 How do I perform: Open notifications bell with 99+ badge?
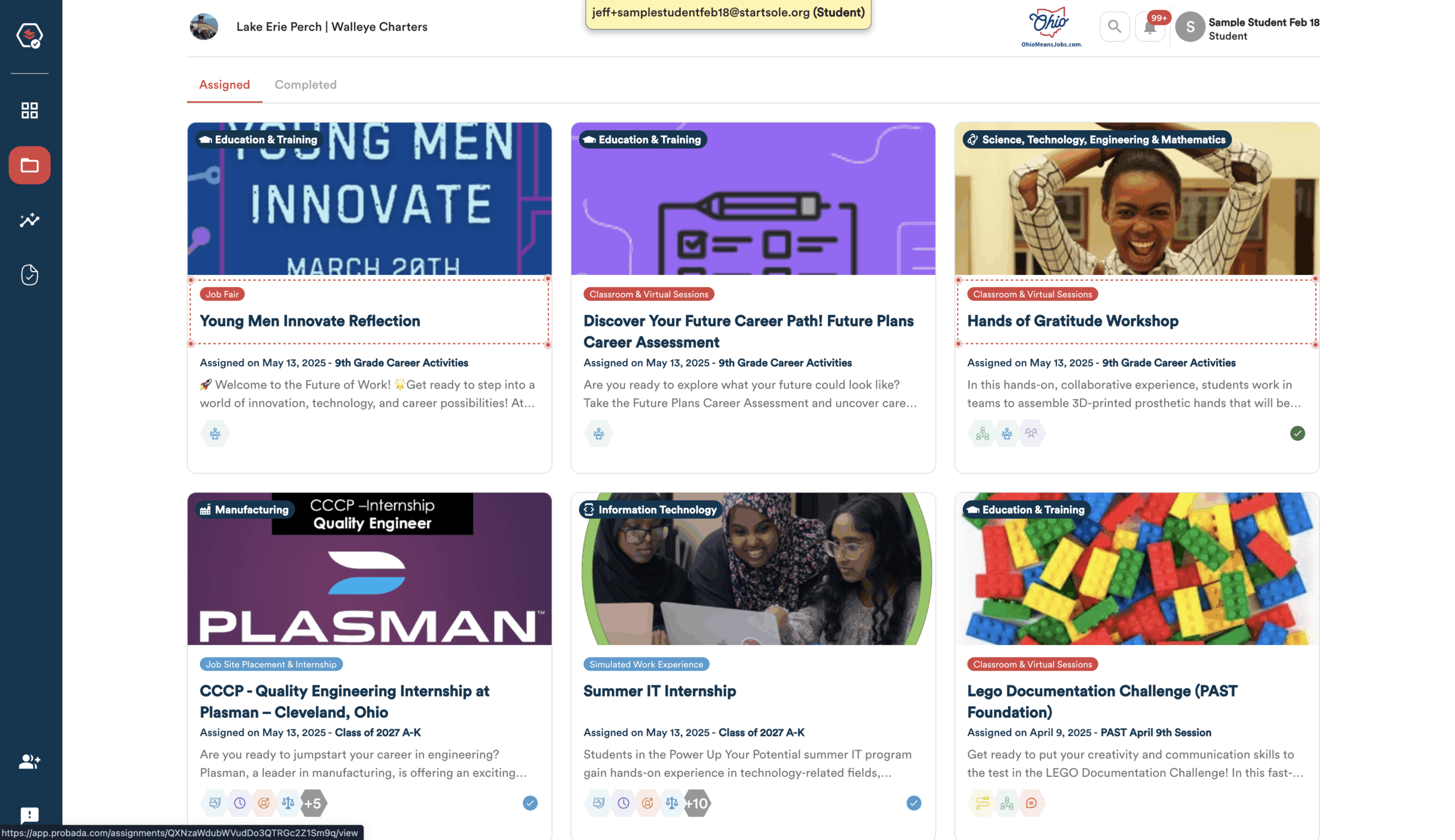[x=1149, y=27]
